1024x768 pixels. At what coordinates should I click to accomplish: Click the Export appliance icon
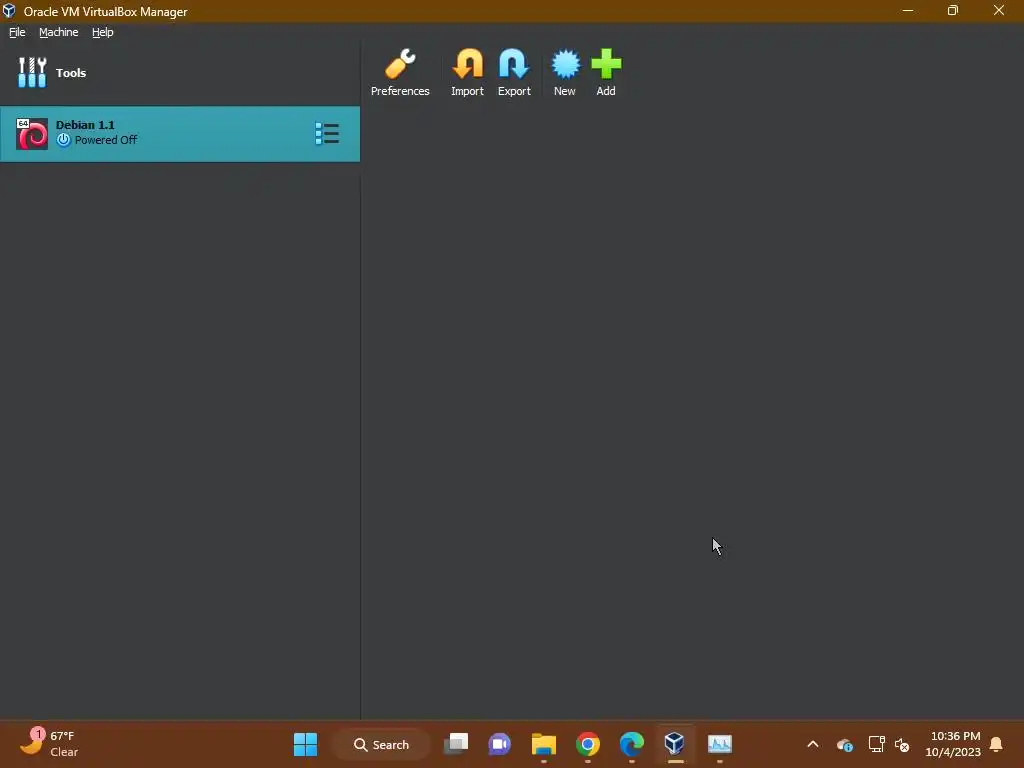pos(514,72)
